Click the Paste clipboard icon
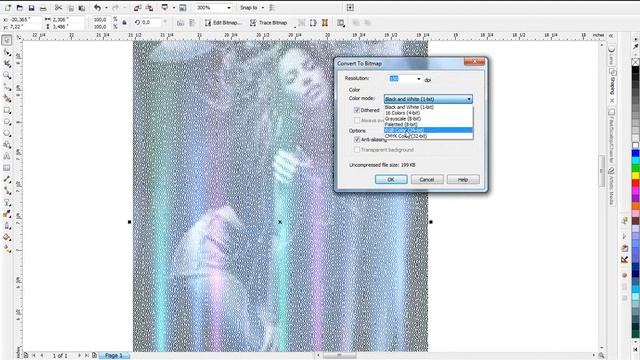The image size is (640, 360). (82, 8)
